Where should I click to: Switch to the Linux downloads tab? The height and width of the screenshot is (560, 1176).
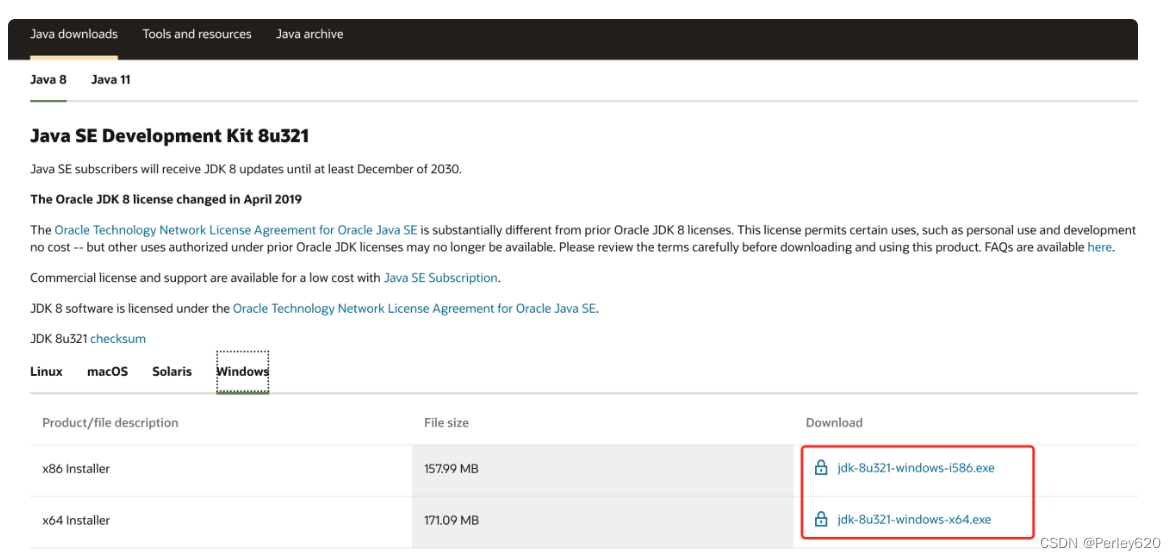46,372
